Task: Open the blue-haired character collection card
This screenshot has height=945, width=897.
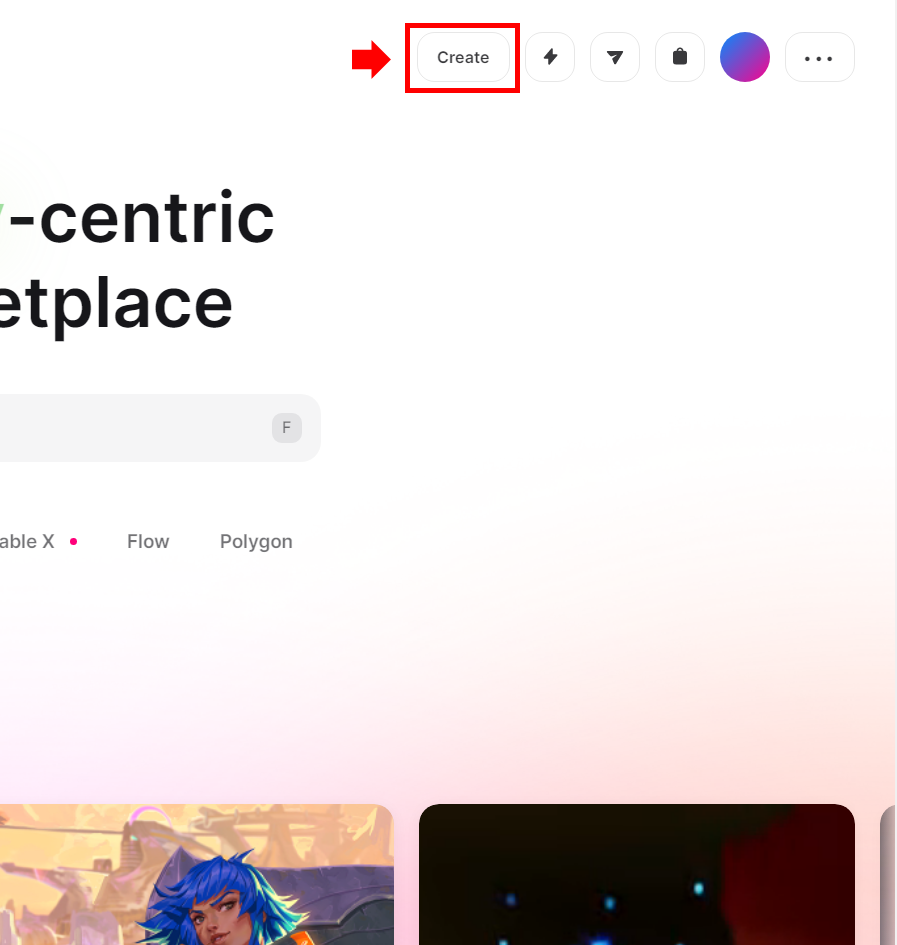Action: point(197,874)
